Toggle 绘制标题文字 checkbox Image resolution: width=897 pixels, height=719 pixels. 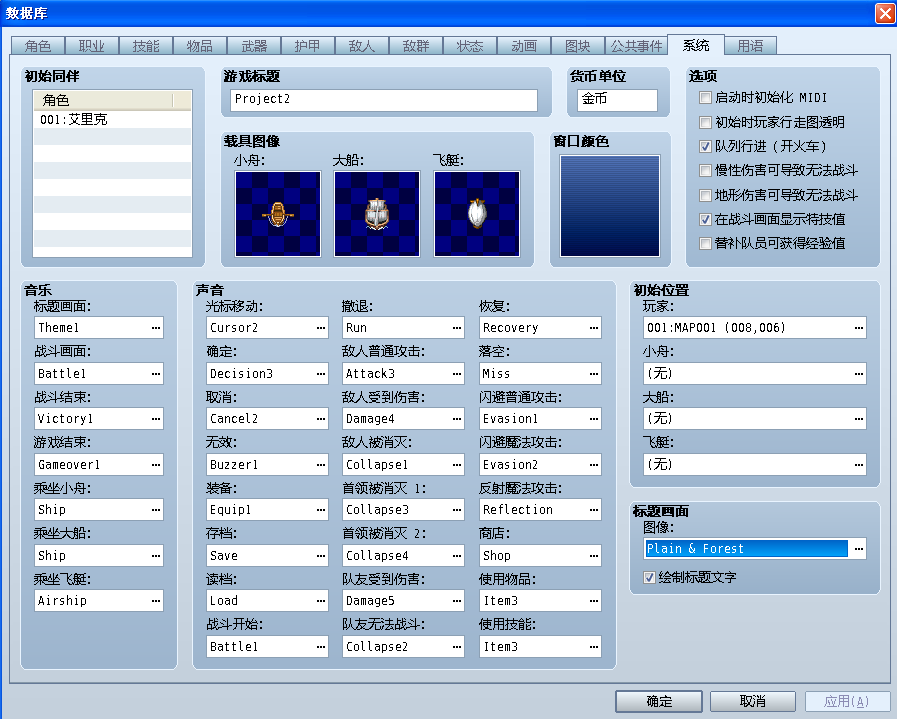click(649, 577)
